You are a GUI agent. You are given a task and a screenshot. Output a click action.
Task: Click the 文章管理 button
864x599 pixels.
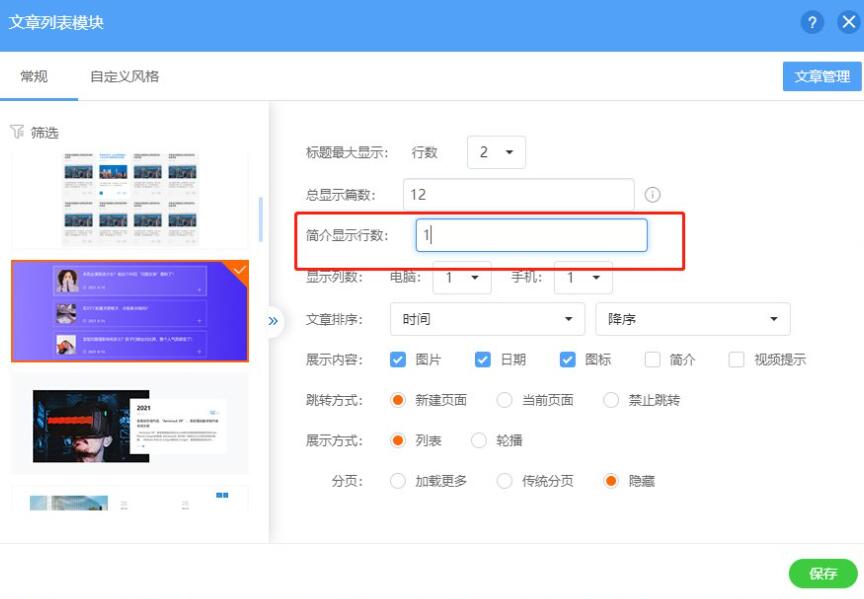[821, 76]
